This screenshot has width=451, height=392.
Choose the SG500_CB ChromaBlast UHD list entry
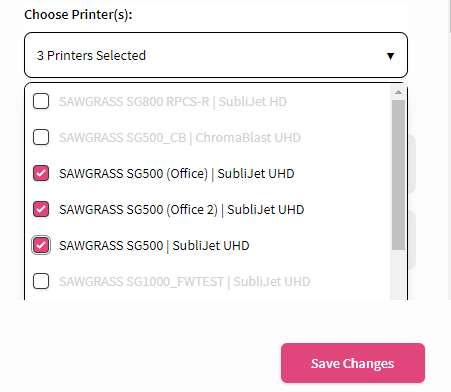pyautogui.click(x=180, y=137)
